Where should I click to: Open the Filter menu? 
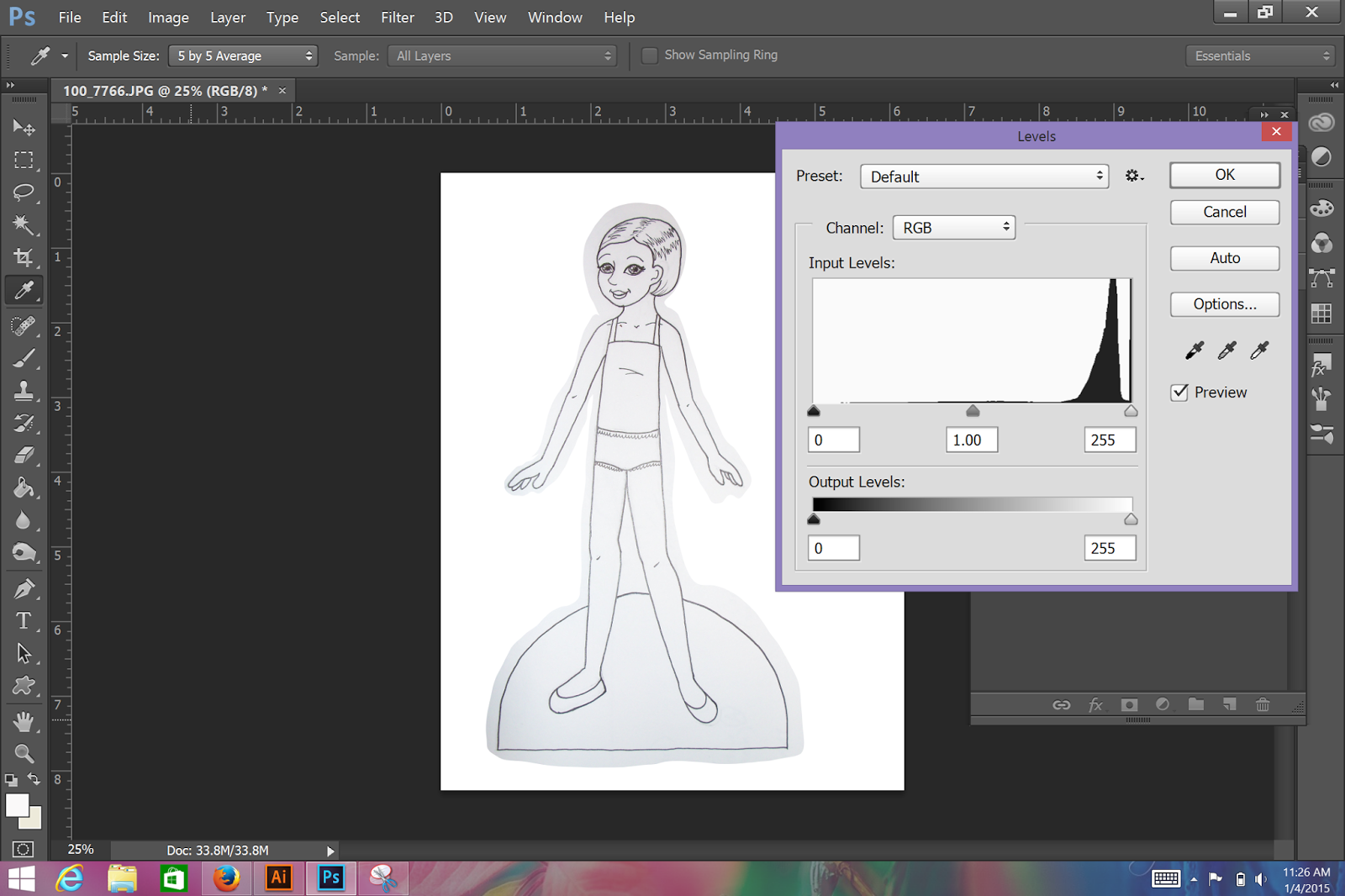(x=397, y=18)
